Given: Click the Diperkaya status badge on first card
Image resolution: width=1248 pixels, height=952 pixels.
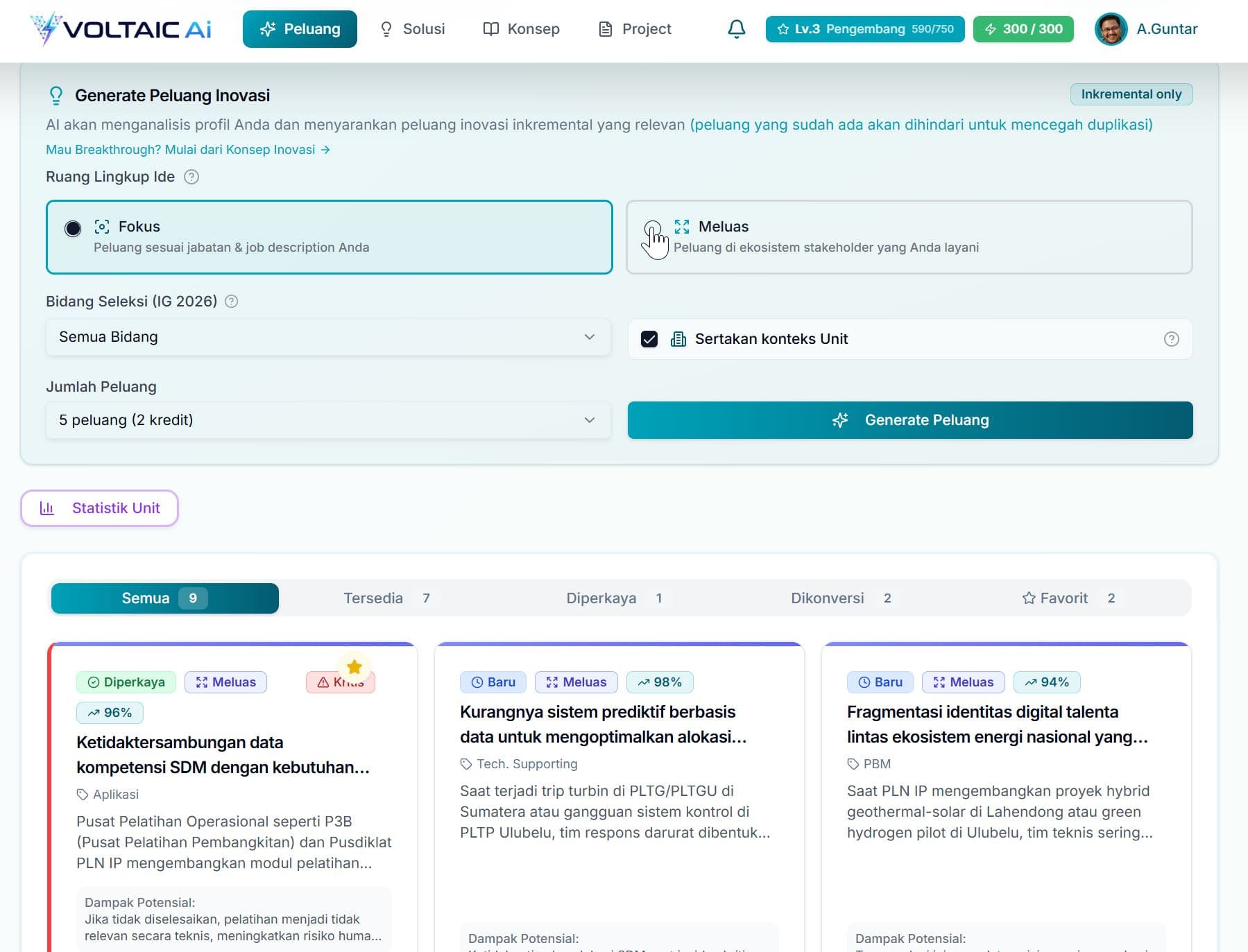Looking at the screenshot, I should [x=126, y=682].
